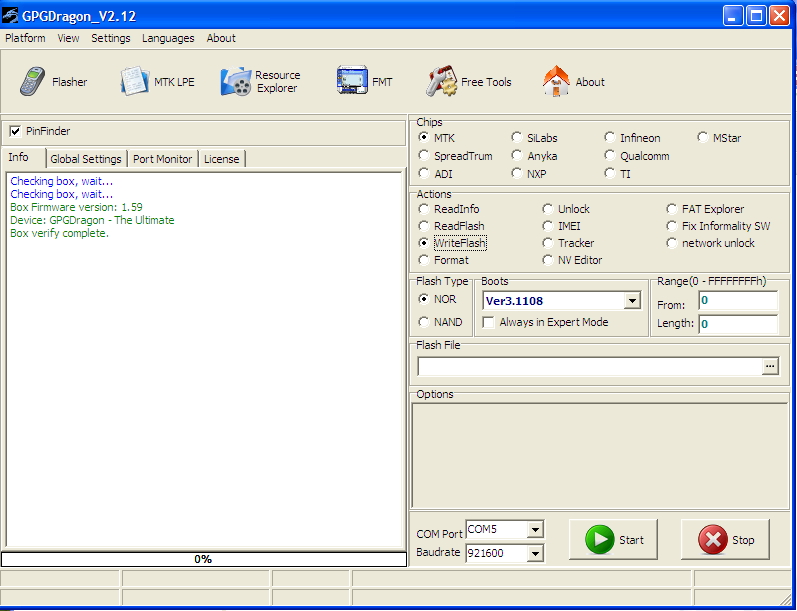Choose the Format action
797x611 pixels.
423,260
